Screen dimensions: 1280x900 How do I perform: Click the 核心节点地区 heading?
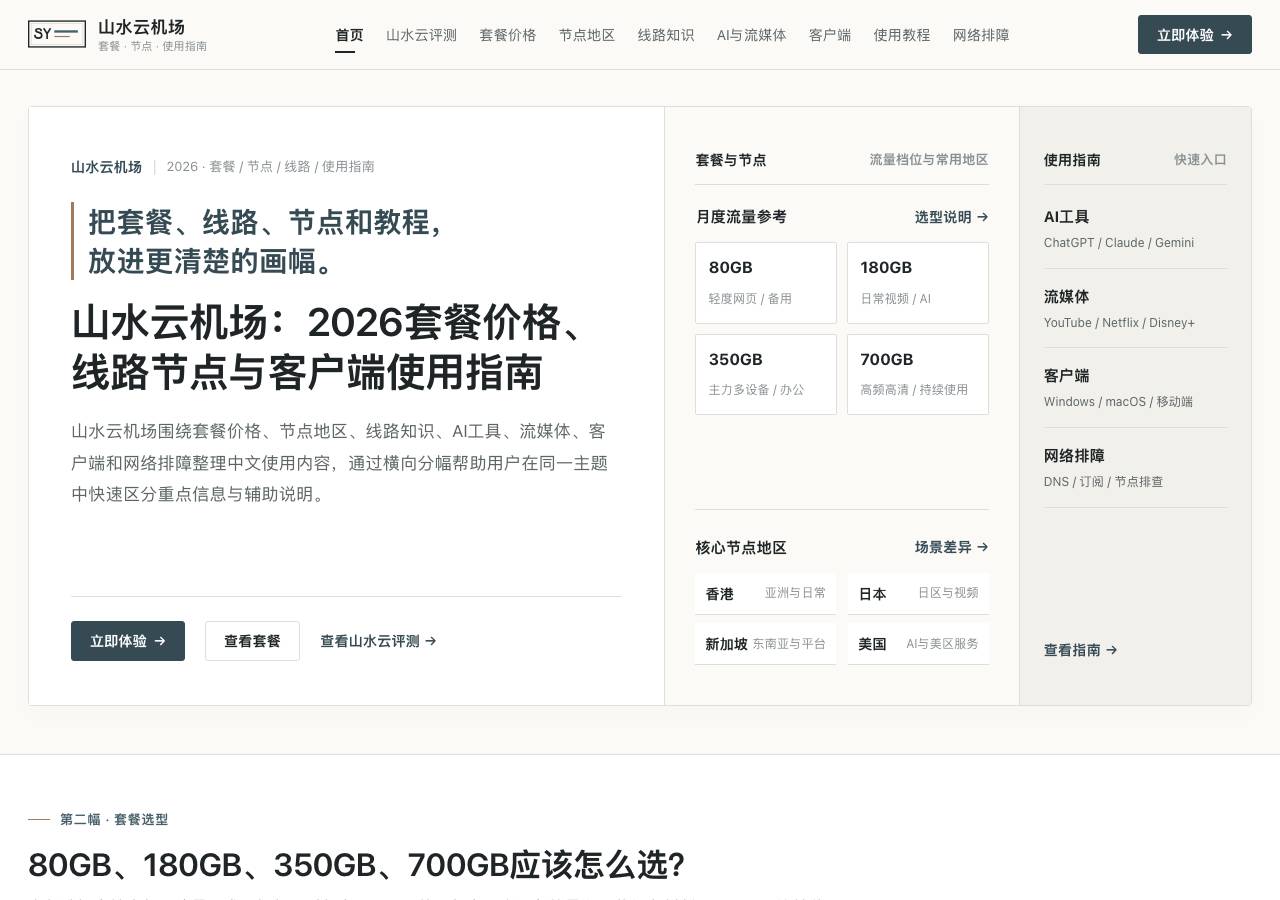pos(741,548)
